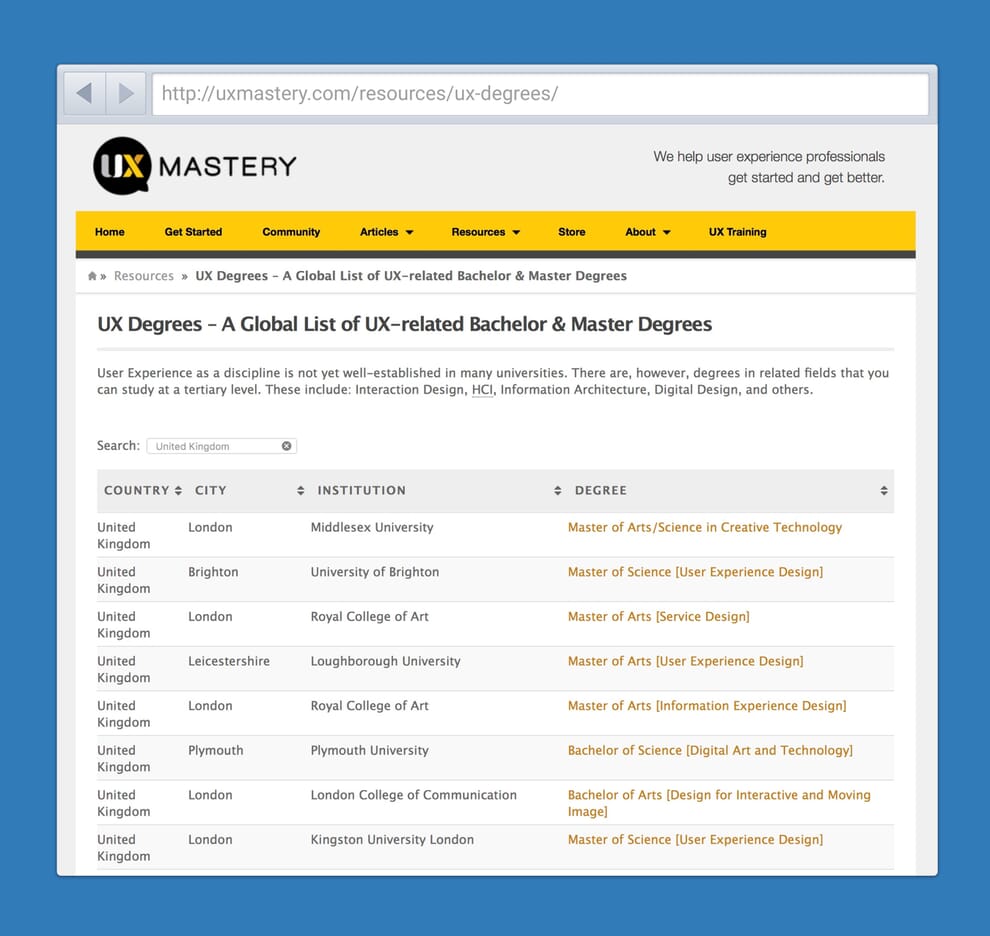Viewport: 990px width, 936px height.
Task: Click the browser back arrow button
Action: (85, 93)
